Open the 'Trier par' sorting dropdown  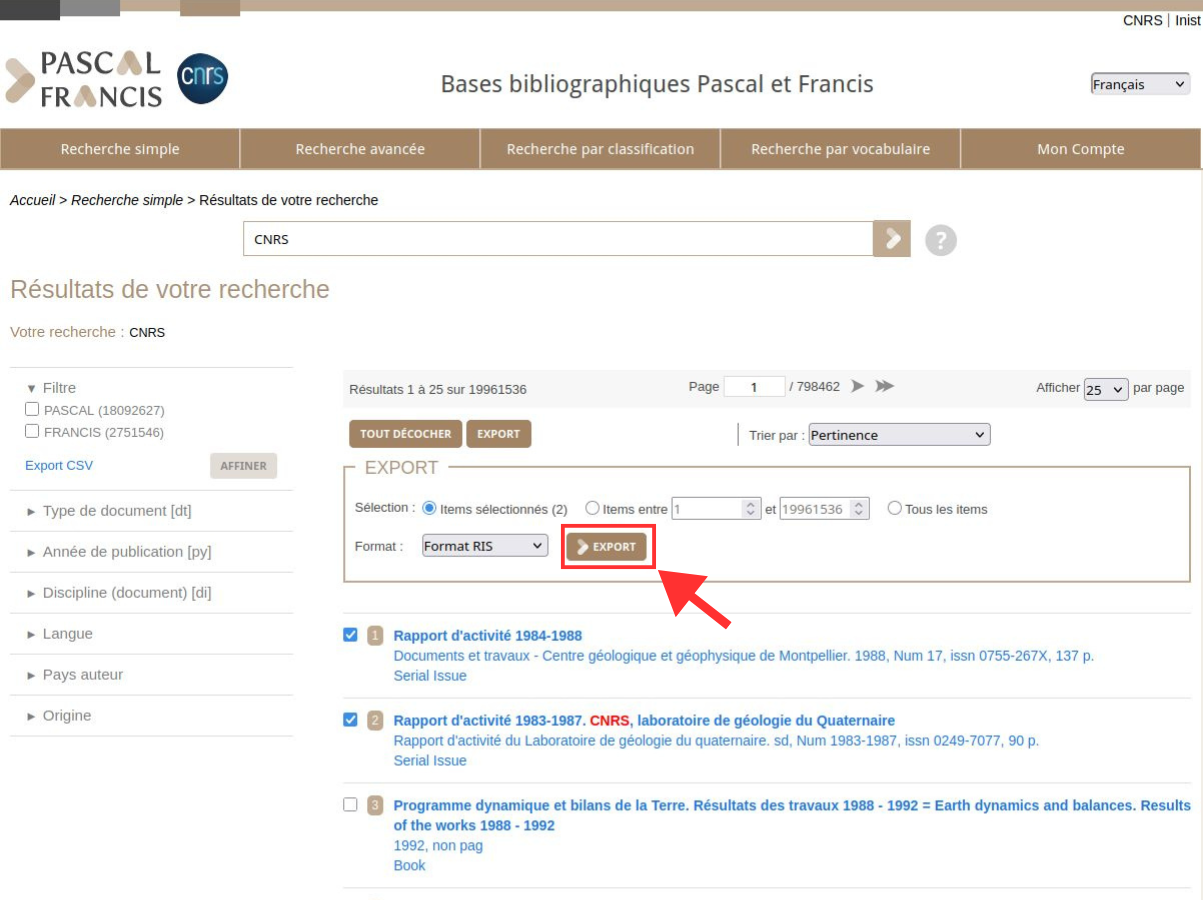(x=897, y=434)
